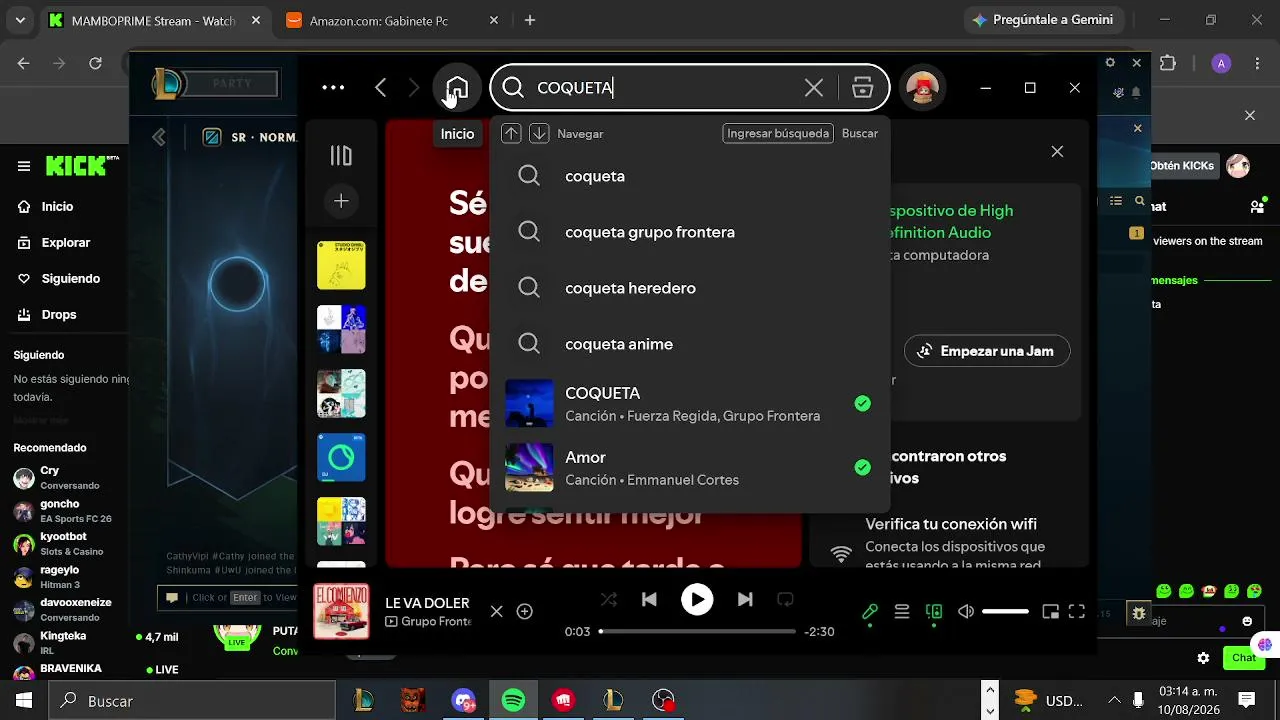Screen dimensions: 1280x720
Task: Open Kick chat settings gear
Action: 1203,658
